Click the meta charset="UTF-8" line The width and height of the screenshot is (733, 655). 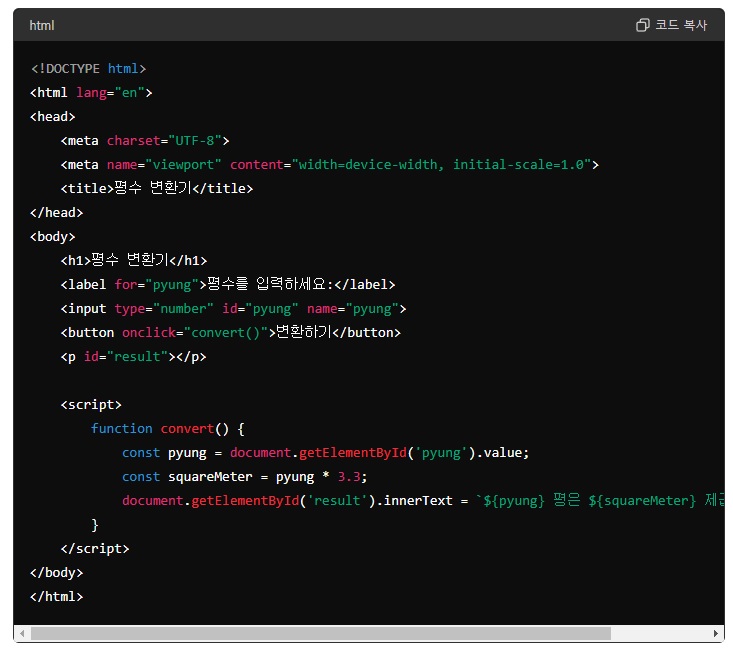pyautogui.click(x=145, y=141)
